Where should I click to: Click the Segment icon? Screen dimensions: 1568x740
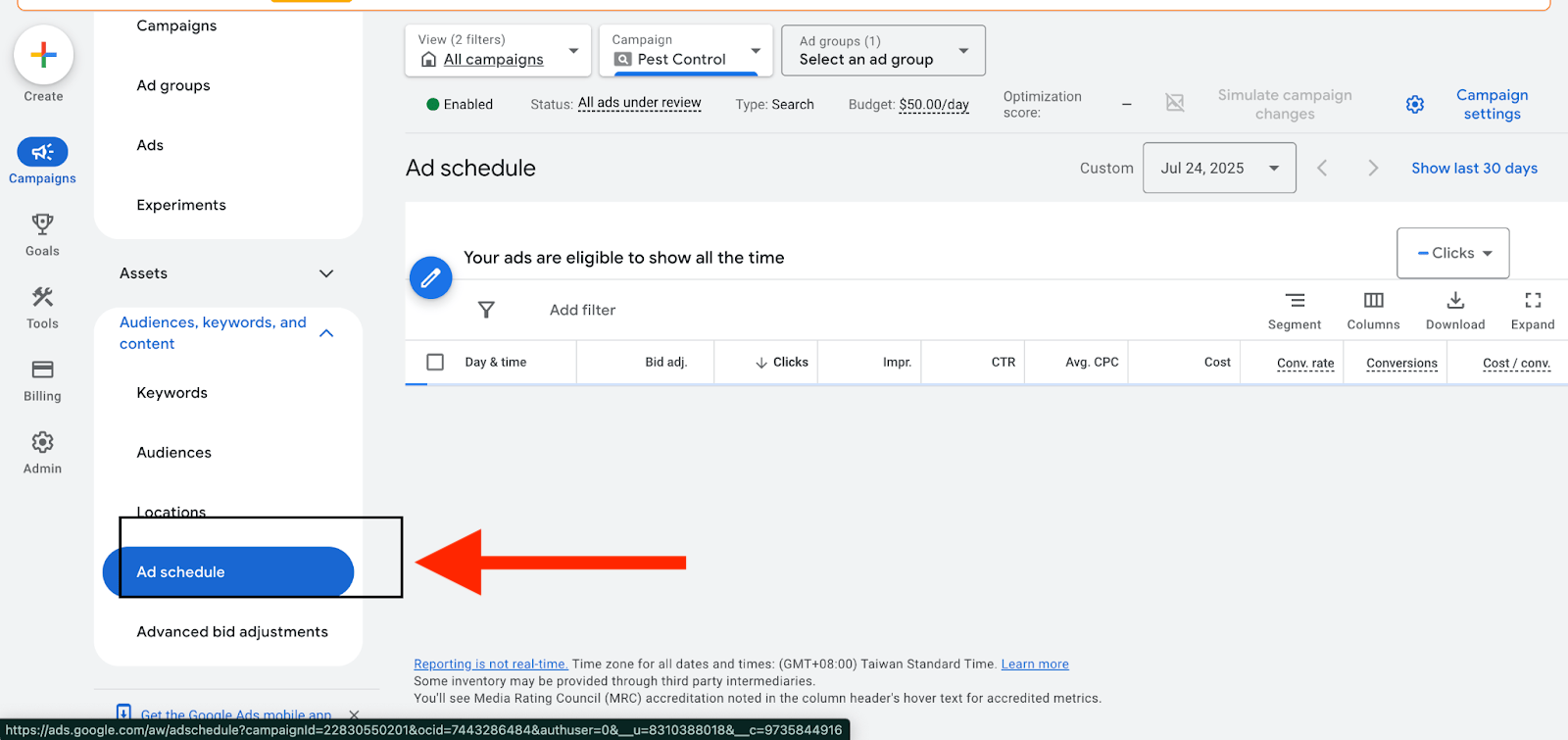pyautogui.click(x=1295, y=301)
